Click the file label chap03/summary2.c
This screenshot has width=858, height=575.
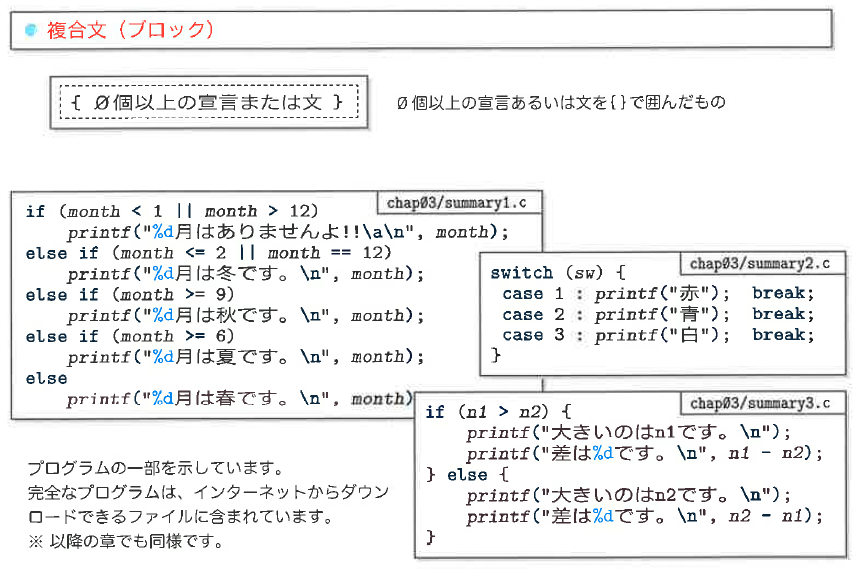(x=760, y=264)
